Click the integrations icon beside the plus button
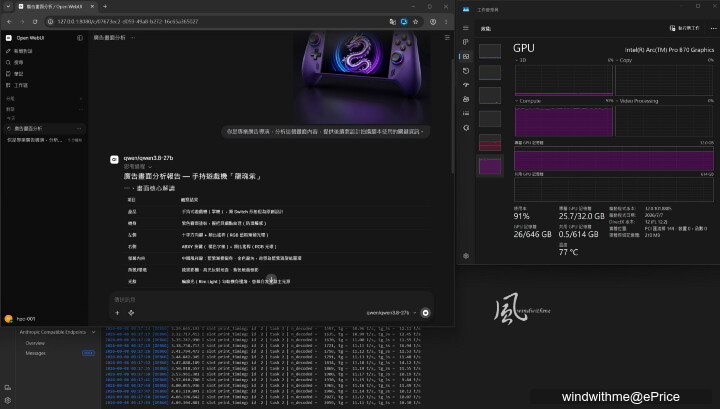The image size is (720, 409). [x=131, y=313]
